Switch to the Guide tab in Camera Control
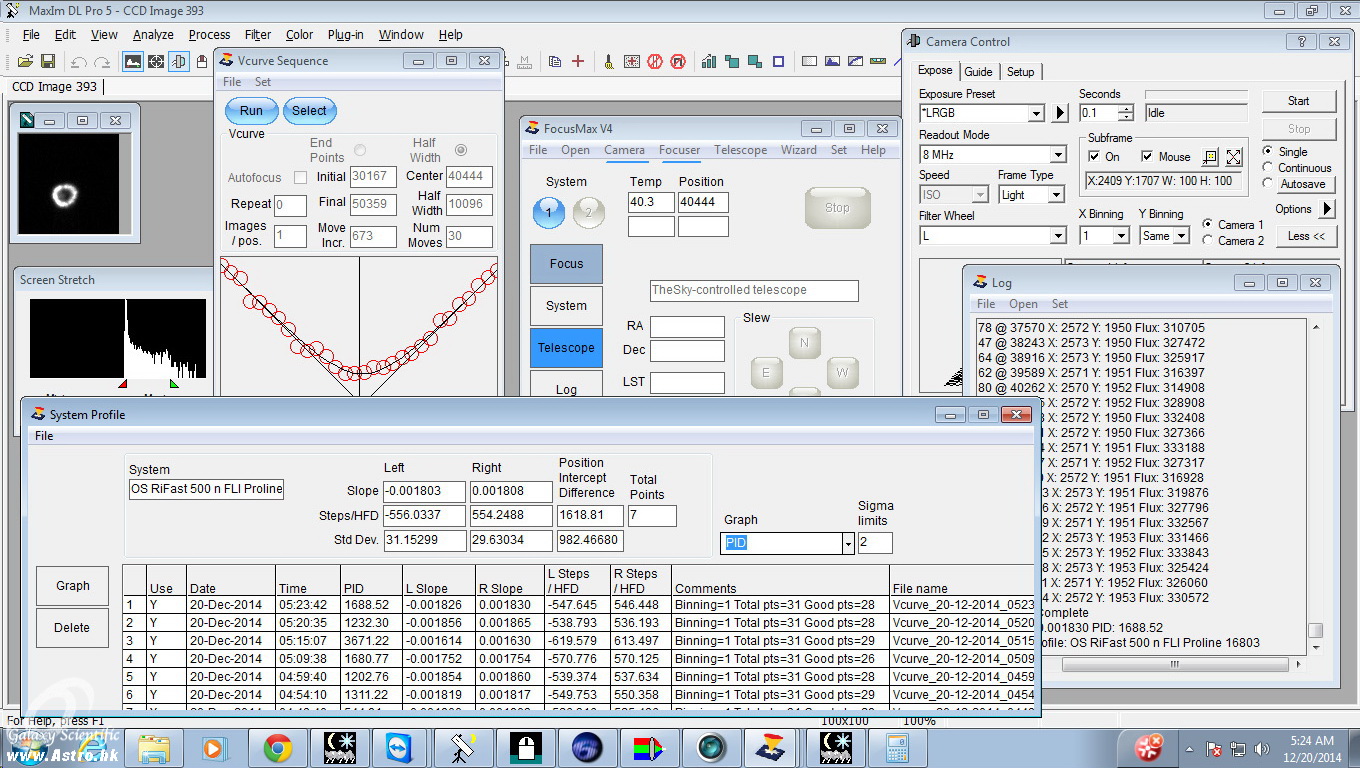The image size is (1360, 768). (978, 72)
